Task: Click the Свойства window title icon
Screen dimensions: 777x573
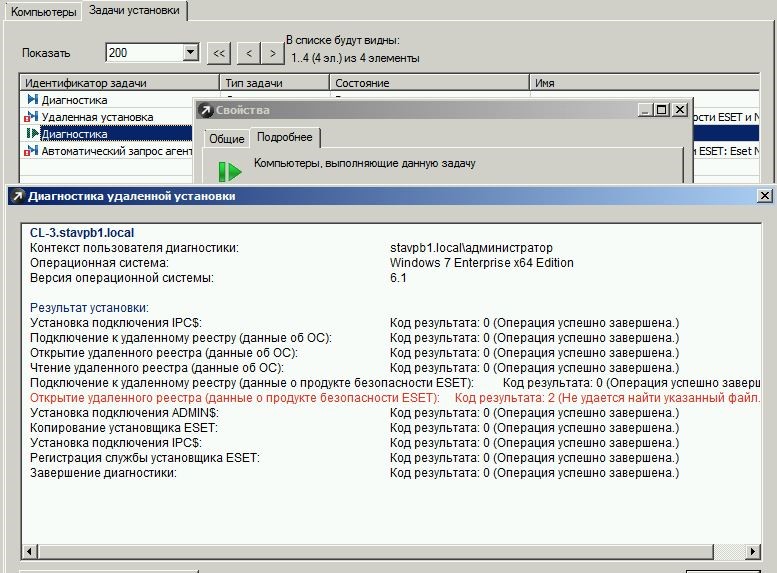Action: (x=206, y=110)
